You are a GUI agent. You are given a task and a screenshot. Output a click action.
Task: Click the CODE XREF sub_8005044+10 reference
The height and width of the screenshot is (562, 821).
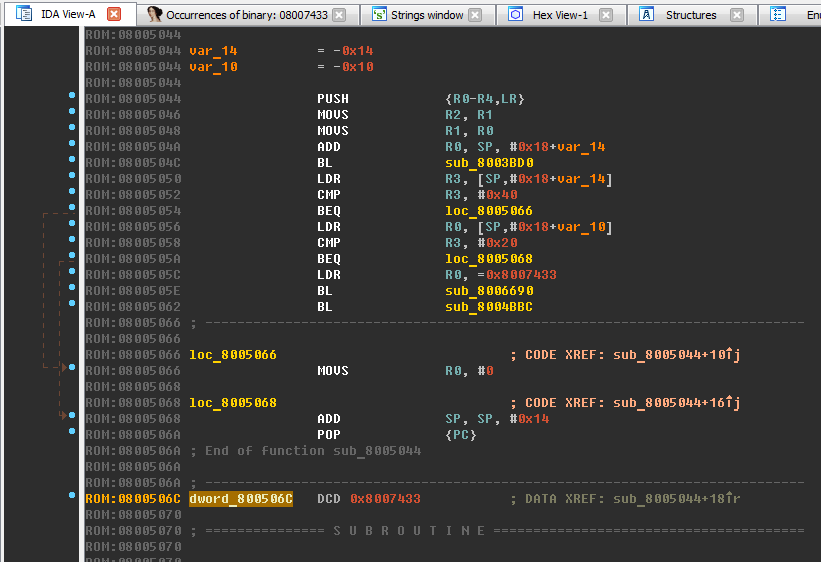tap(676, 355)
